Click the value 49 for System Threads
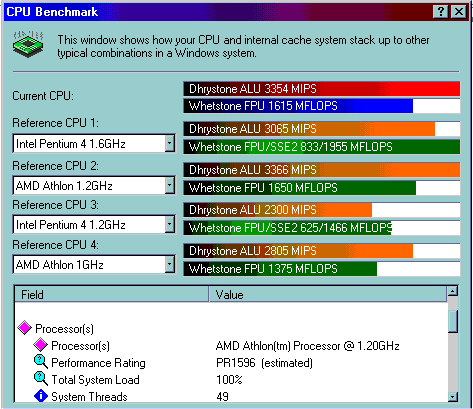Image resolution: width=473 pixels, height=409 pixels. [222, 397]
